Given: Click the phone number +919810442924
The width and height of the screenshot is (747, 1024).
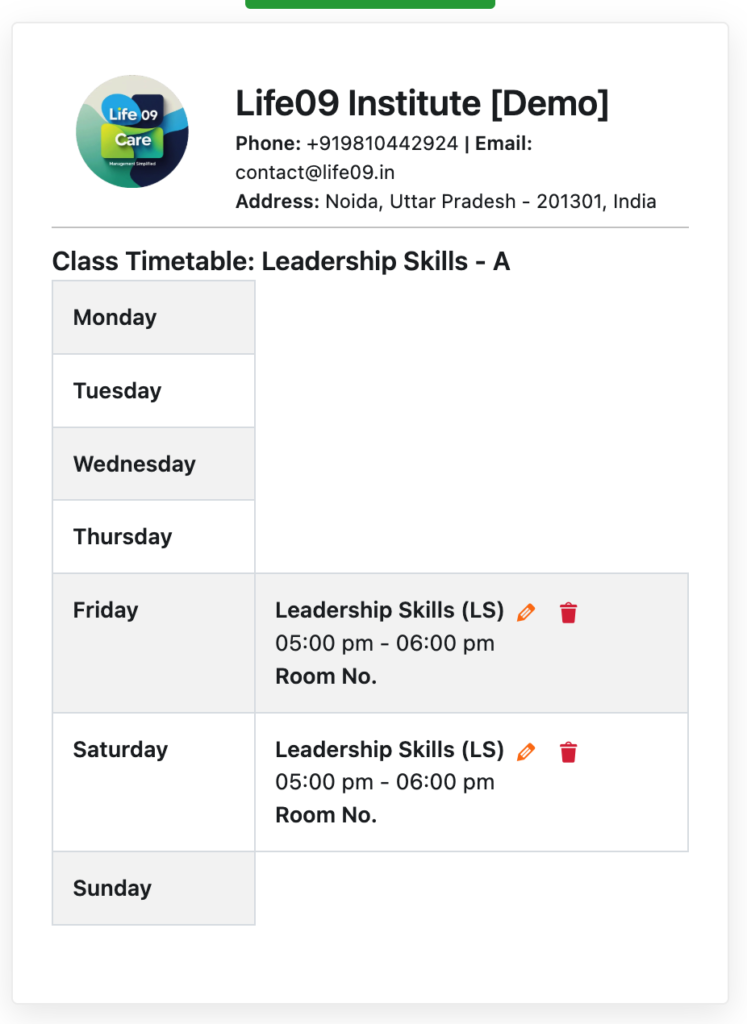Looking at the screenshot, I should 382,143.
